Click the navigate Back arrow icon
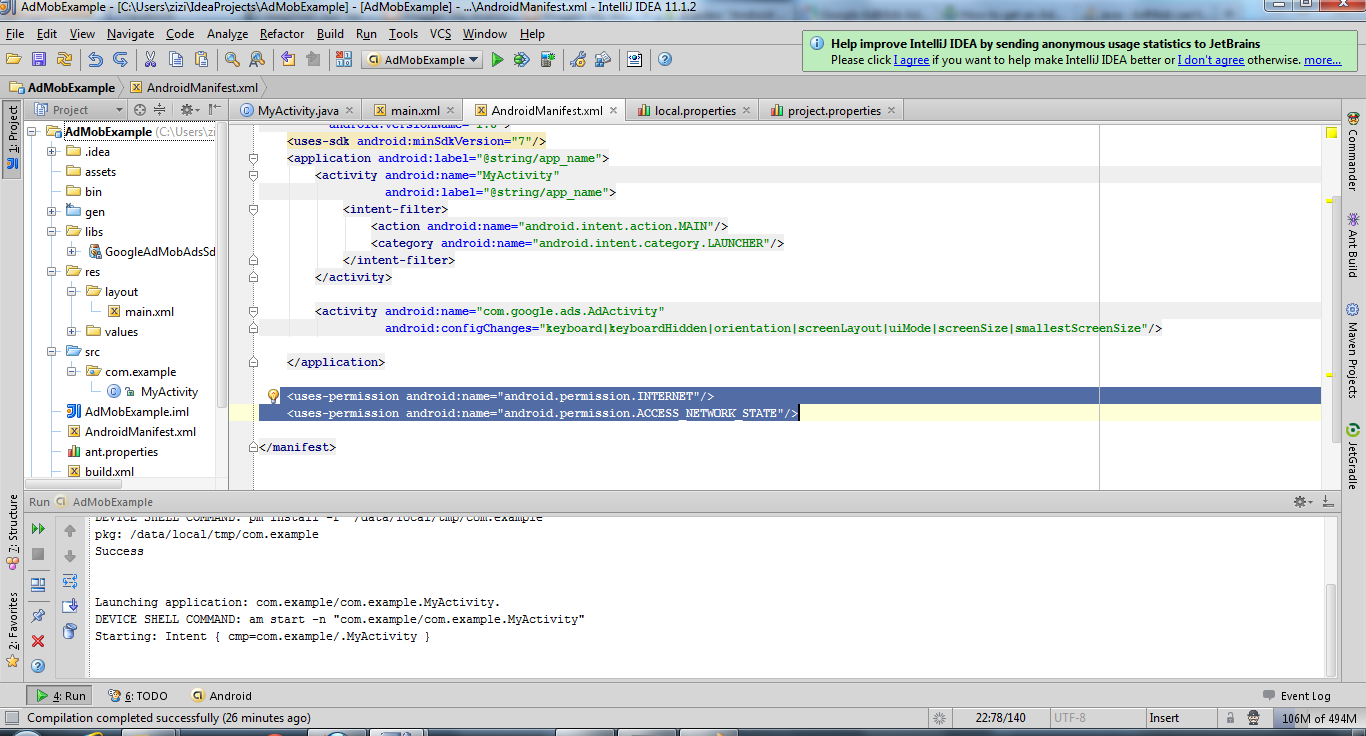Viewport: 1366px width, 736px height. pyautogui.click(x=288, y=60)
